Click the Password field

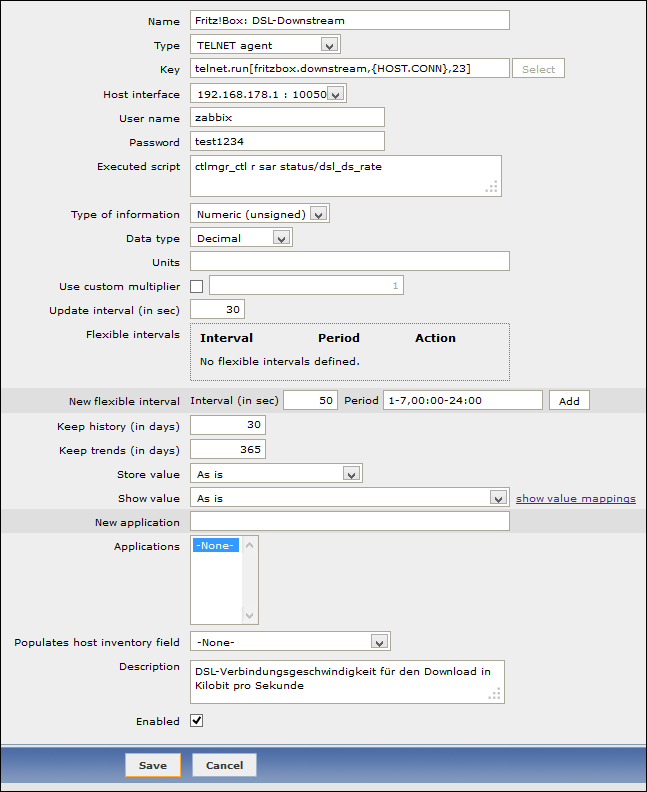pos(287,142)
